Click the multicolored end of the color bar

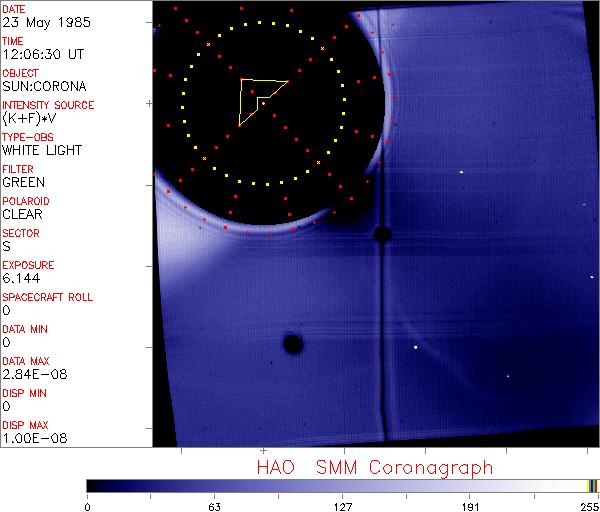pyautogui.click(x=592, y=486)
